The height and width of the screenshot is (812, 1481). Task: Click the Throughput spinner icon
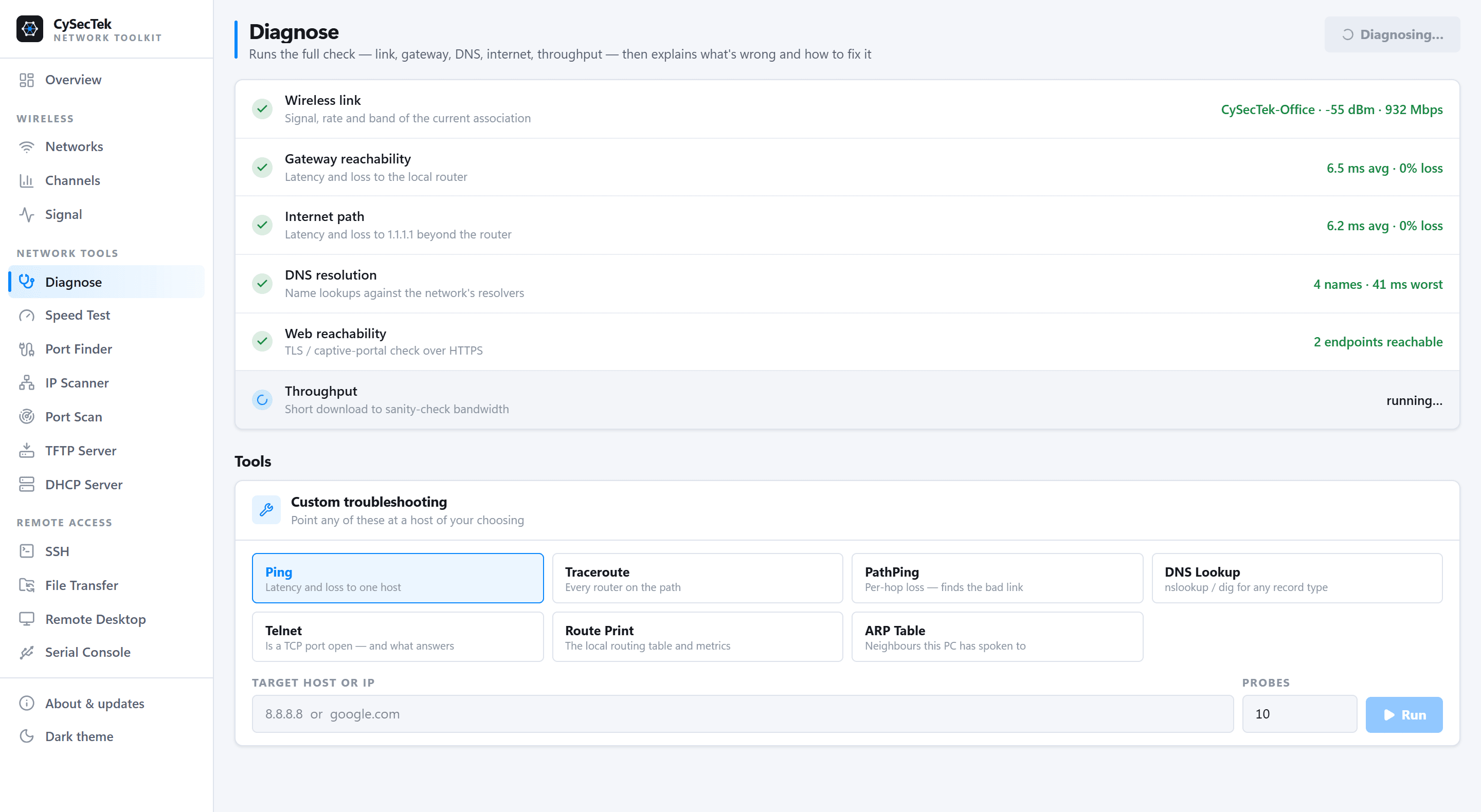[x=262, y=400]
